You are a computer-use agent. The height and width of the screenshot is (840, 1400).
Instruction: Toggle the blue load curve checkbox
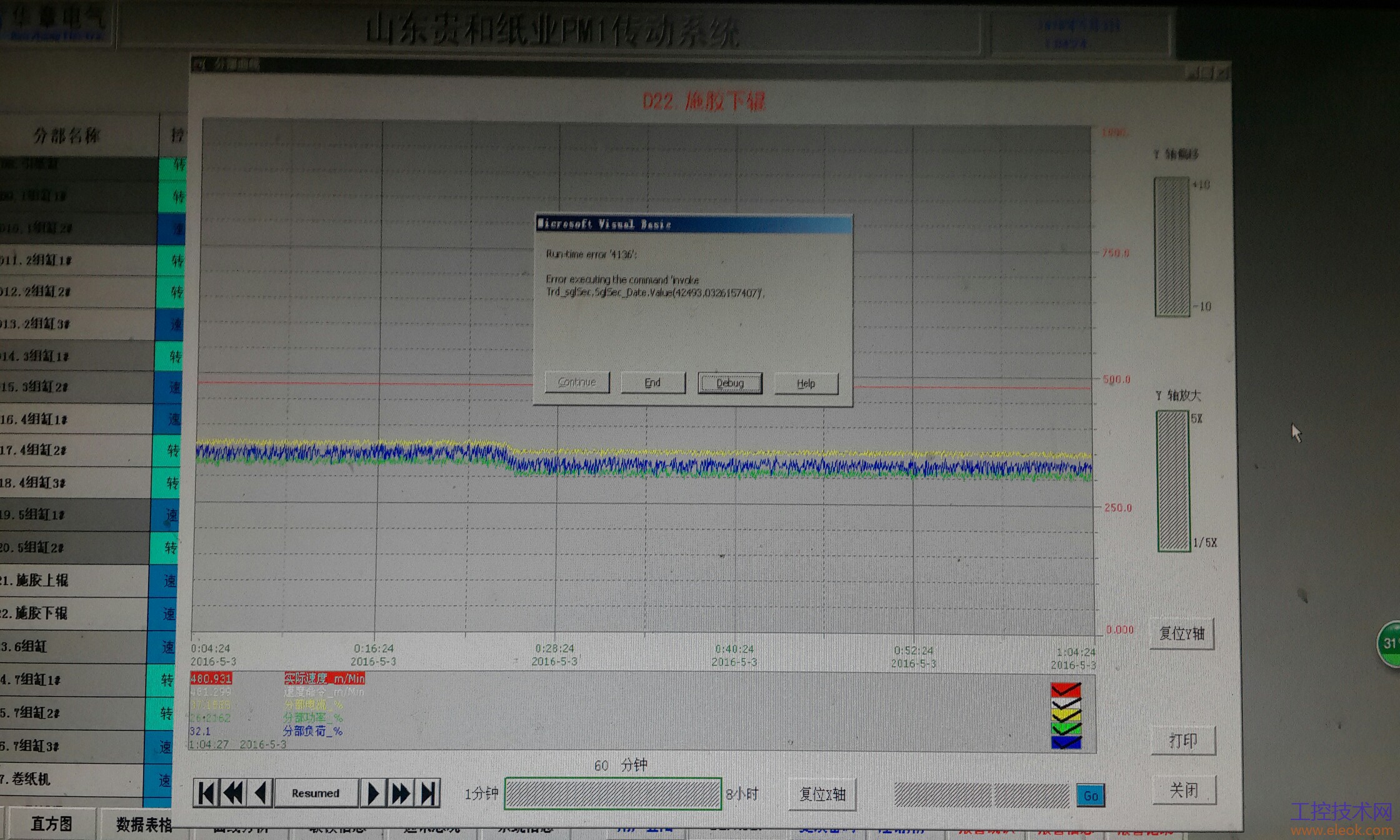tap(1066, 742)
